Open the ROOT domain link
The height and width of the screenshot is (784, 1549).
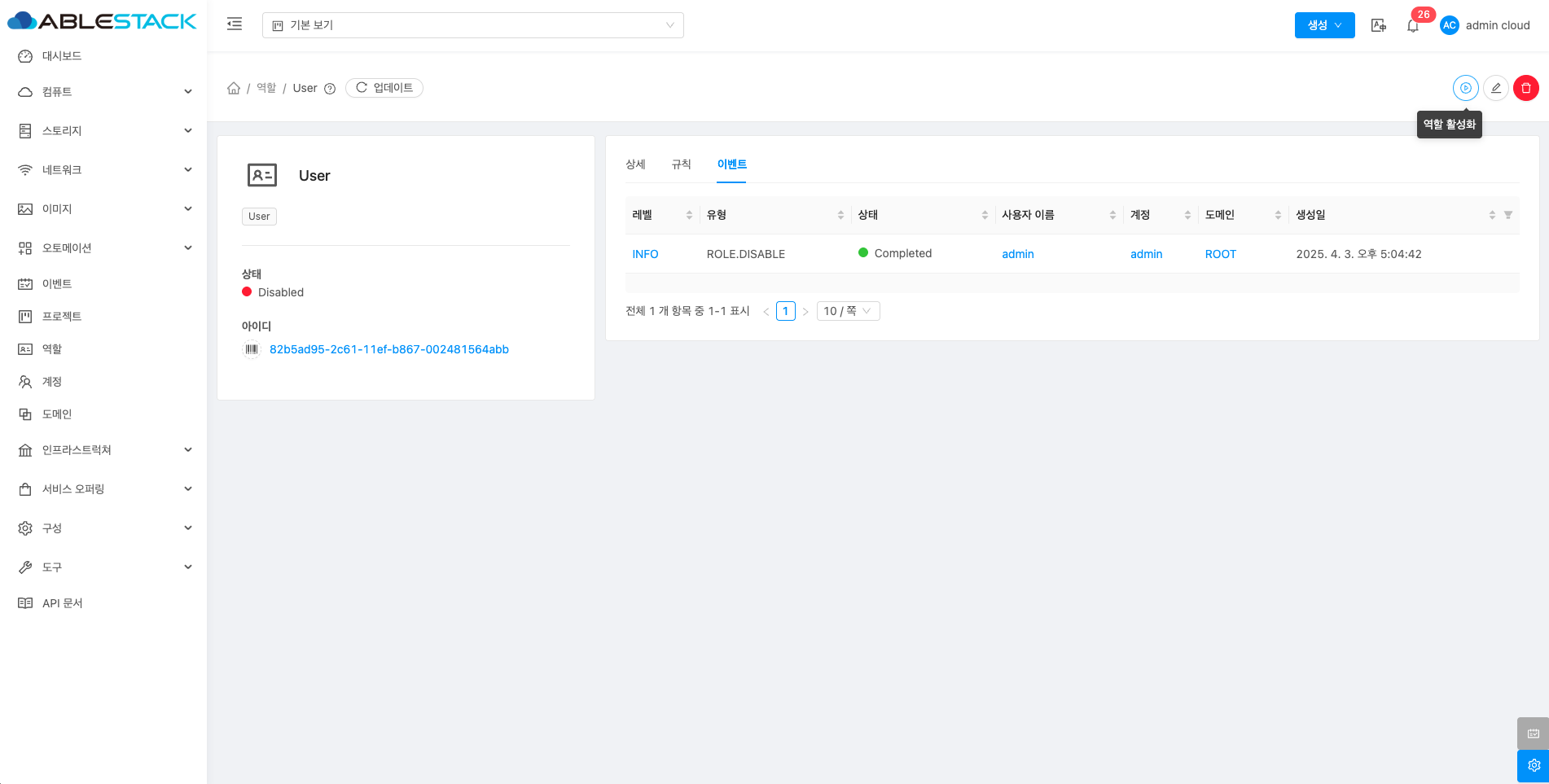point(1220,254)
